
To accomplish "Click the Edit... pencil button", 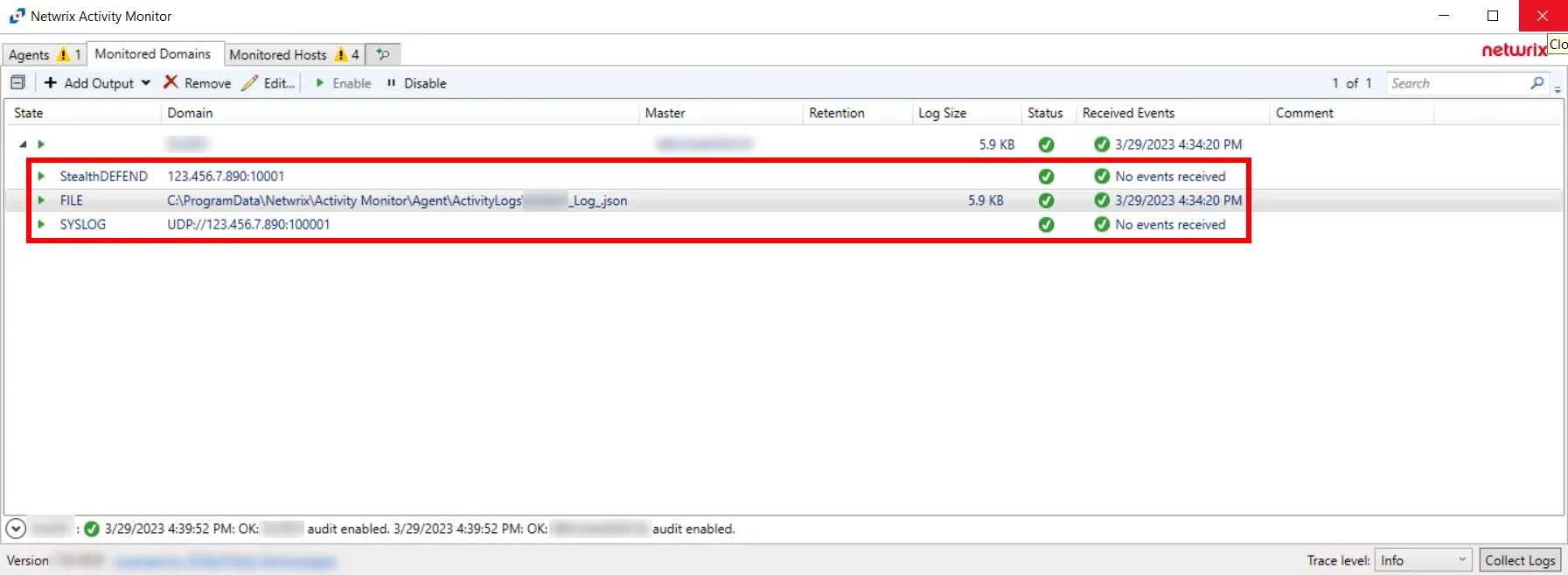I will click(268, 83).
